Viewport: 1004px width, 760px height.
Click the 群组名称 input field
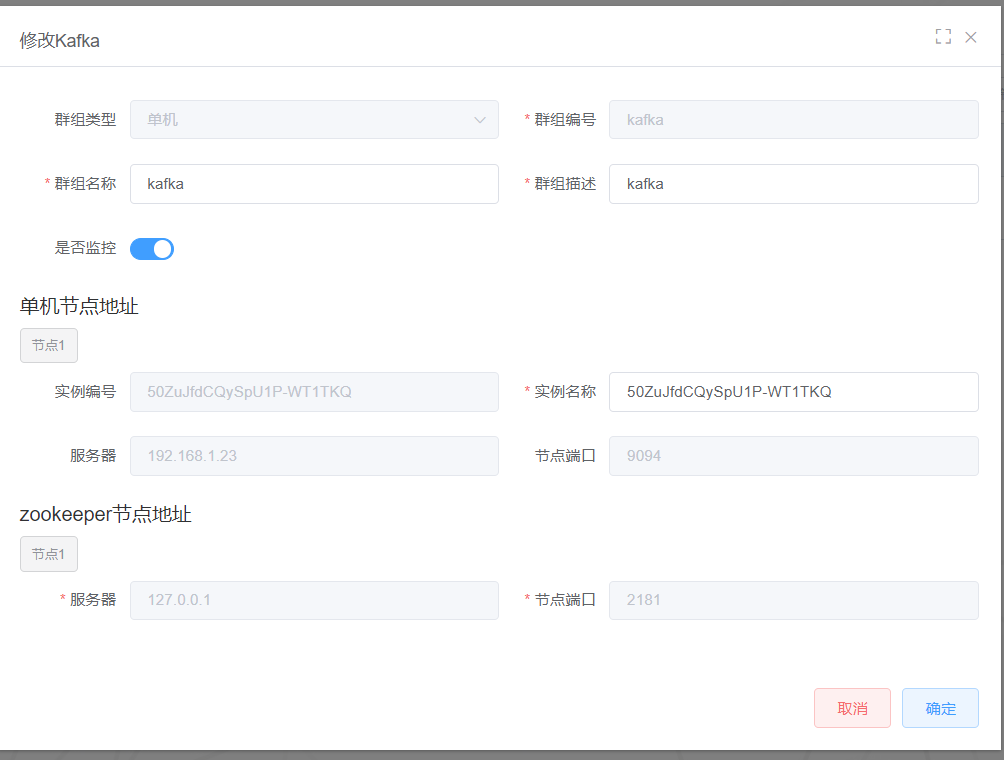tap(314, 184)
